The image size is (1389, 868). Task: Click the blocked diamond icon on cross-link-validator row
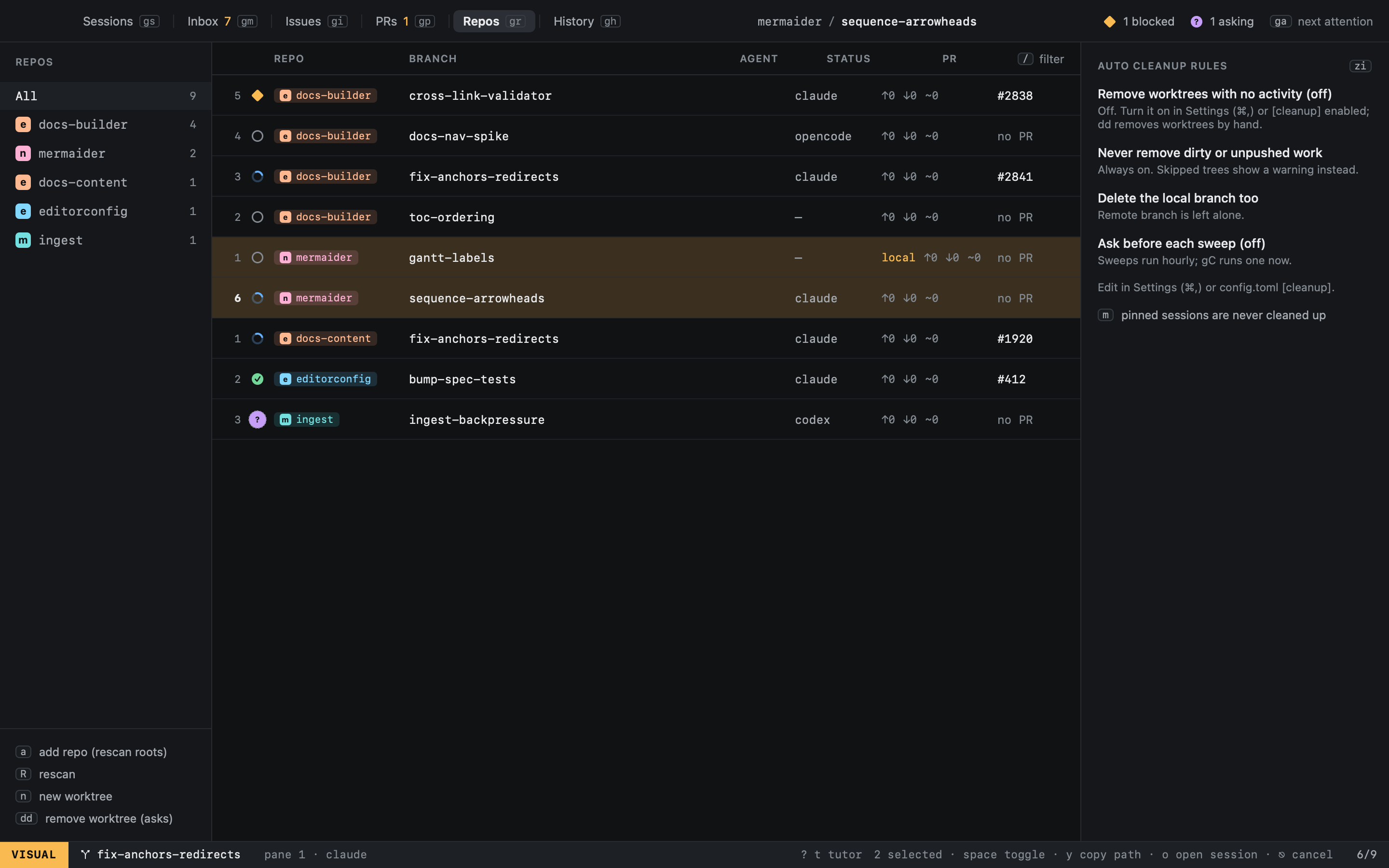click(257, 95)
